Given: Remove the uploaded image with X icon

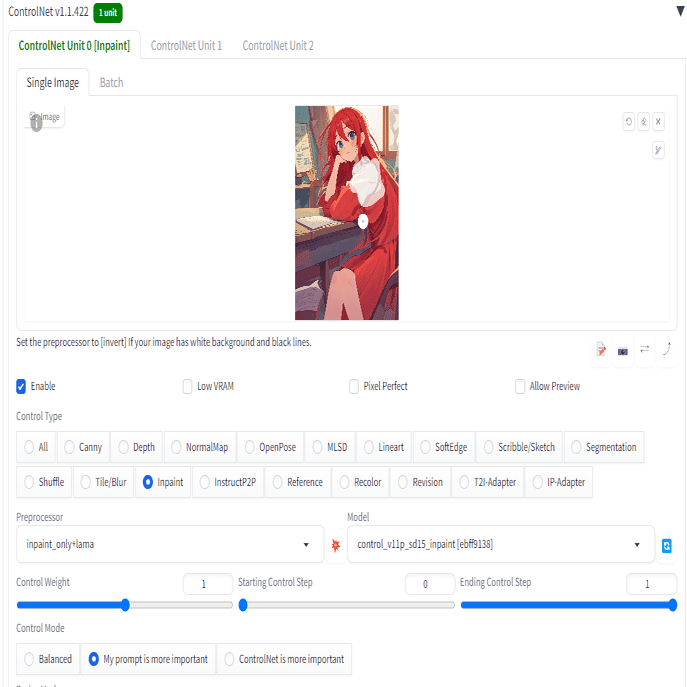Looking at the screenshot, I should click(658, 122).
